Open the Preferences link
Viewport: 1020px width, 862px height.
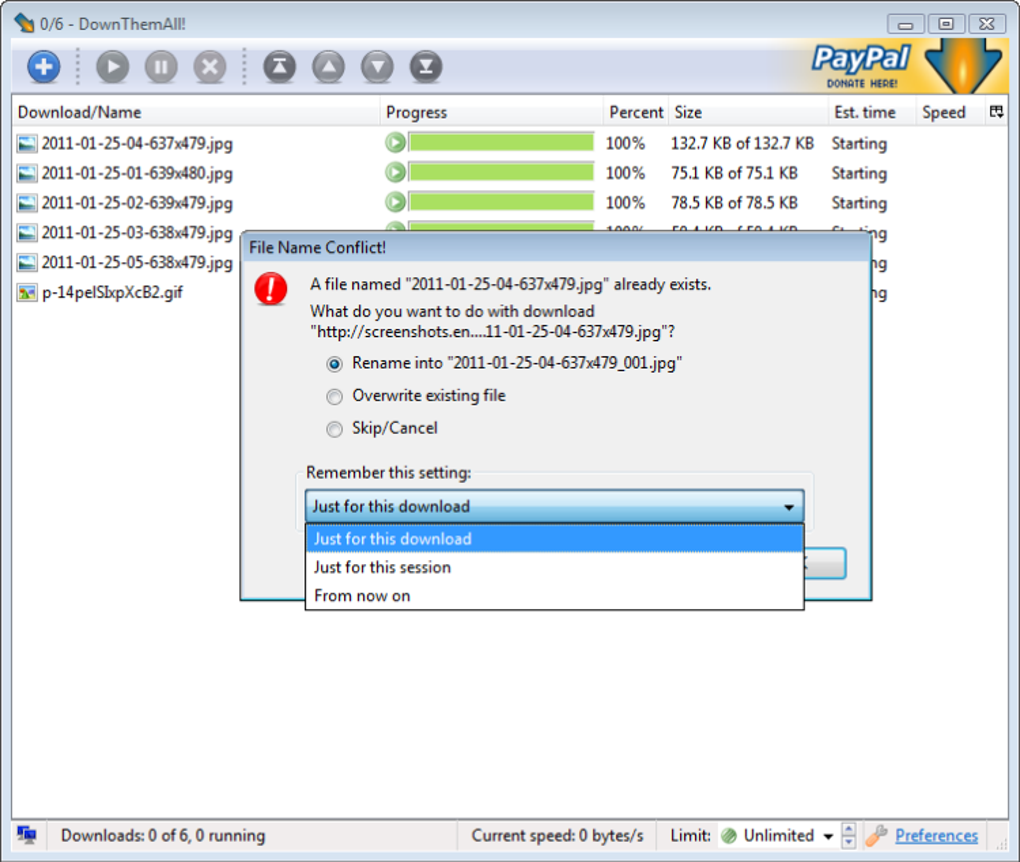pos(936,835)
